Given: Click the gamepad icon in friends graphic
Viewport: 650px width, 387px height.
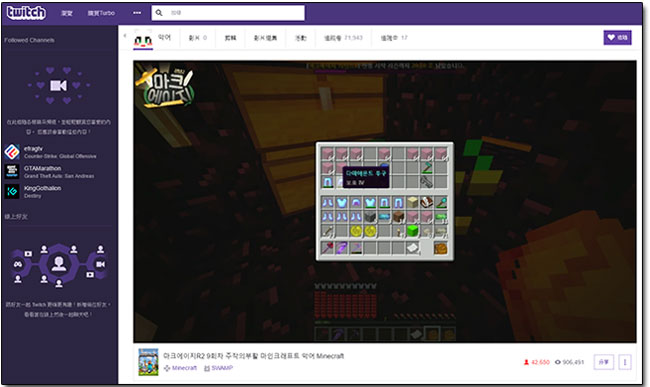Looking at the screenshot, I should click(x=18, y=264).
